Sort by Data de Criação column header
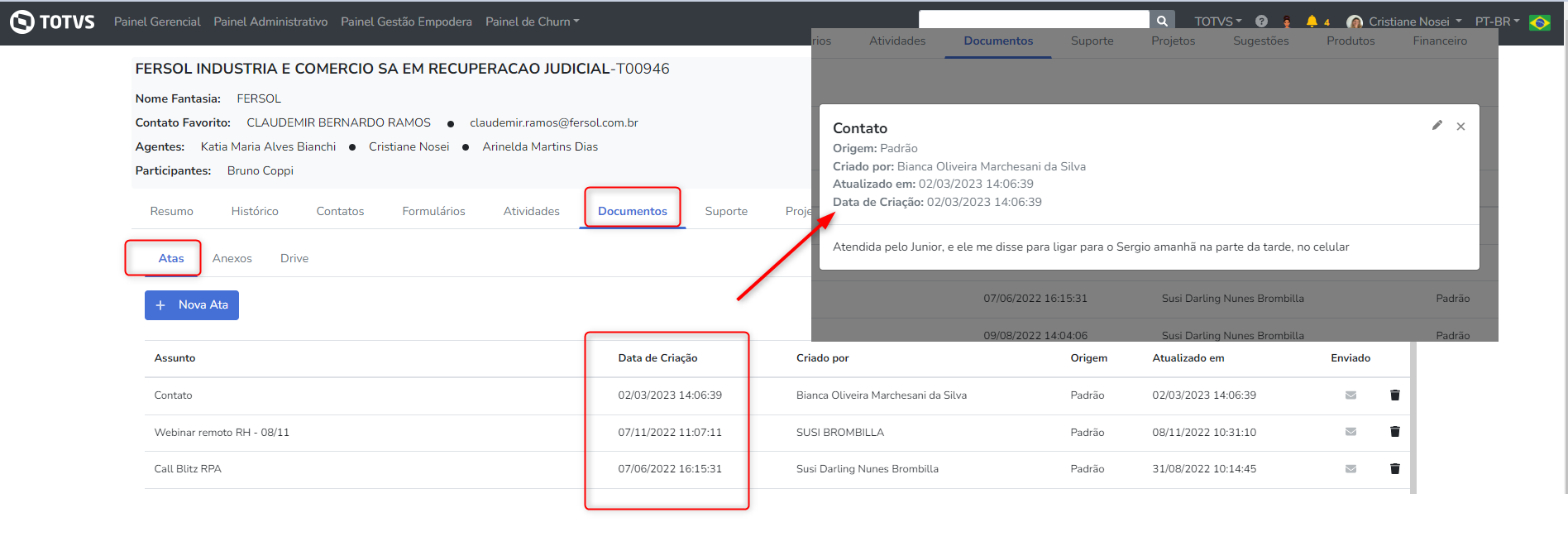Viewport: 1568px width, 551px height. pyautogui.click(x=657, y=358)
